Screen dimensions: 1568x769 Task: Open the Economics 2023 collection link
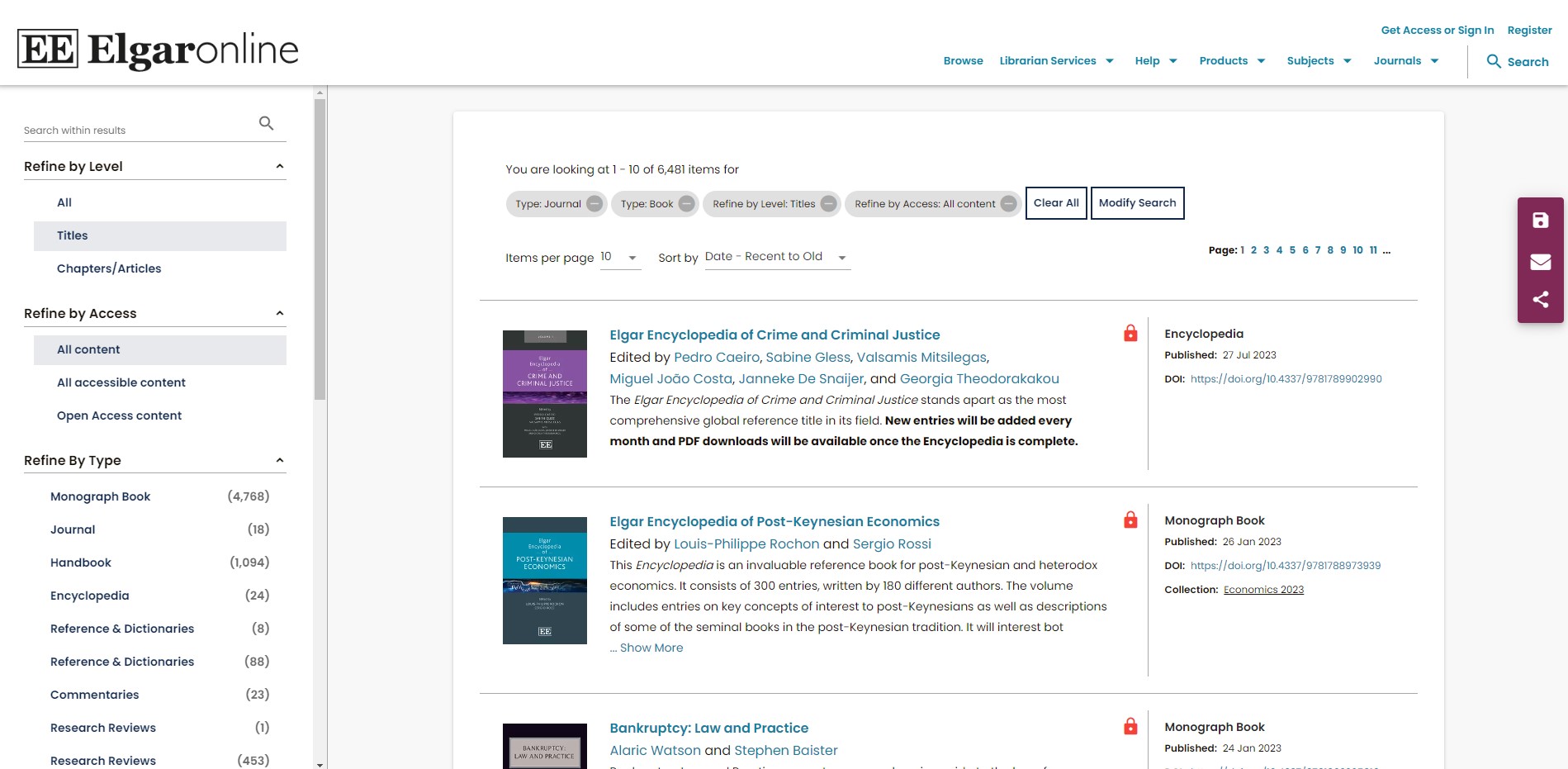coord(1263,590)
